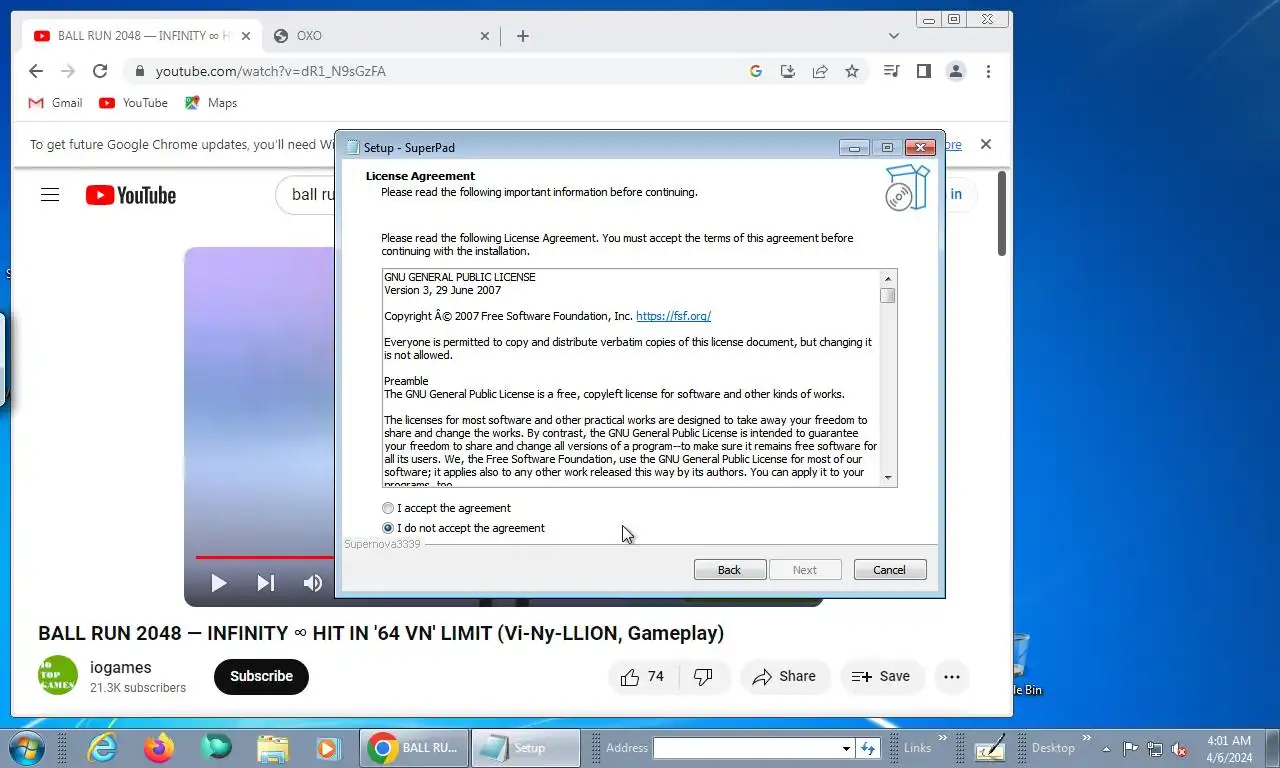The image size is (1280, 768).
Task: Click the Chrome address bar URL
Action: pyautogui.click(x=271, y=71)
